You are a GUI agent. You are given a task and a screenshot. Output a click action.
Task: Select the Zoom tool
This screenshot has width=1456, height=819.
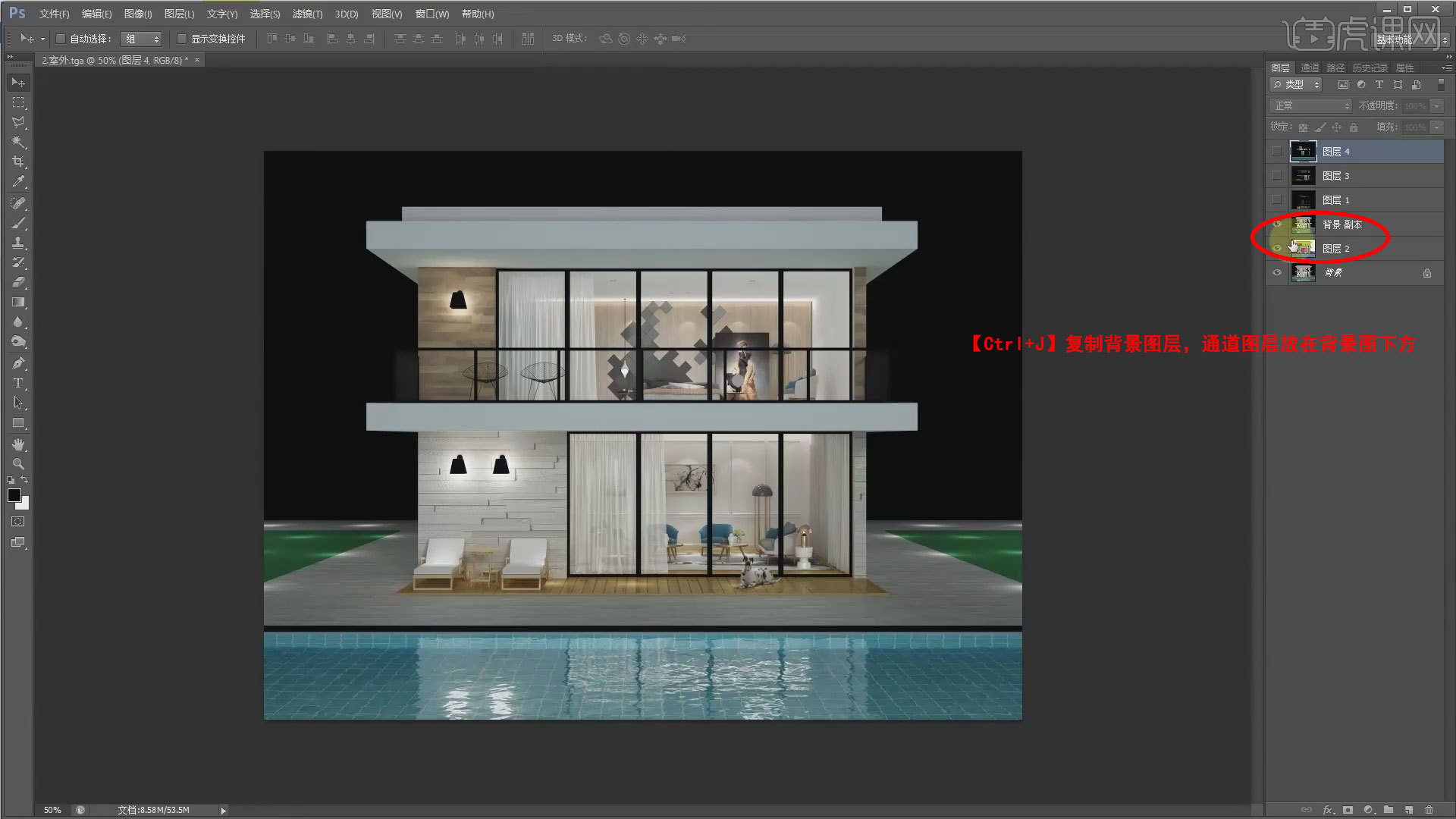(18, 463)
